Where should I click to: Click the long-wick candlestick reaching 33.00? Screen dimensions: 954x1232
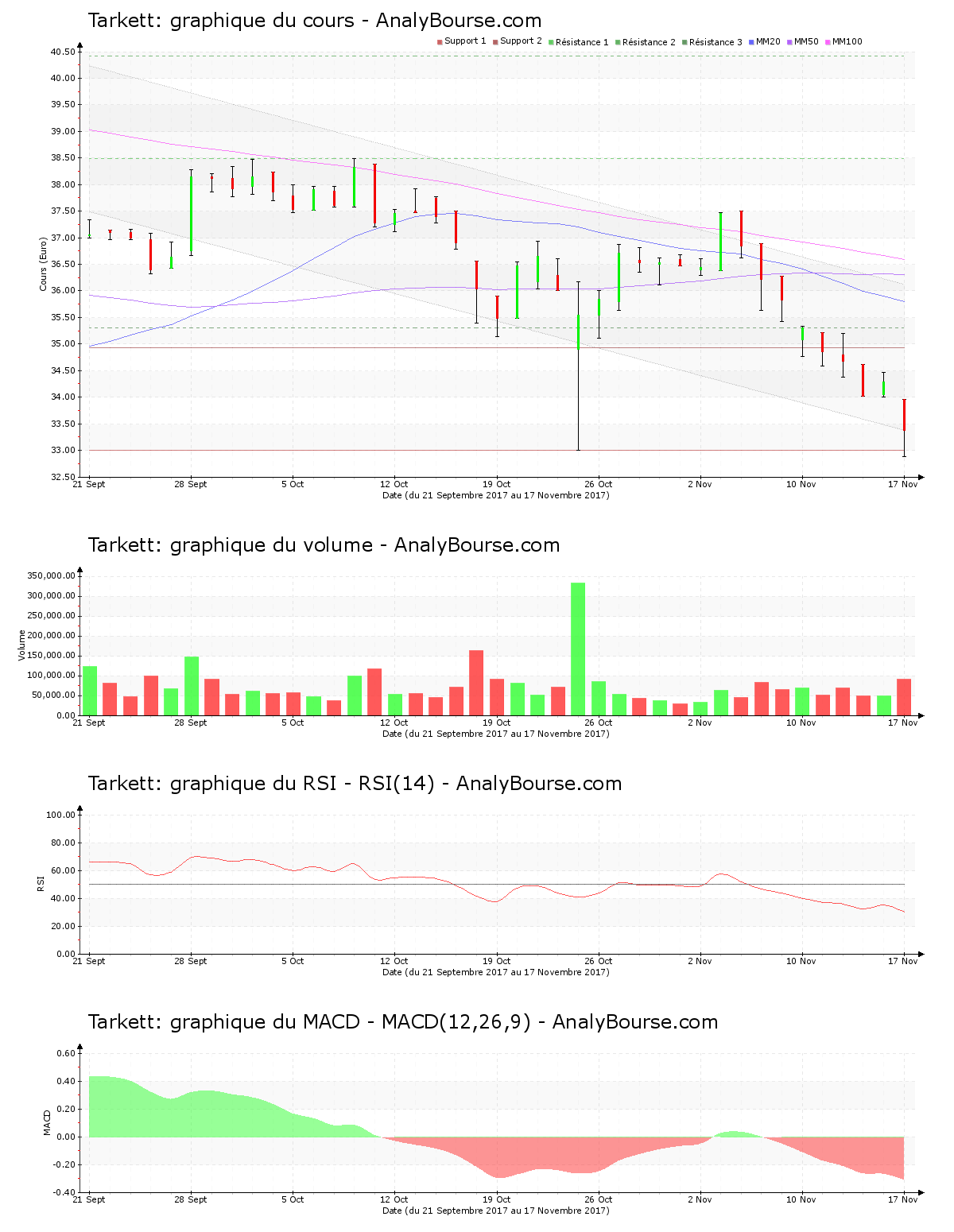(x=578, y=366)
